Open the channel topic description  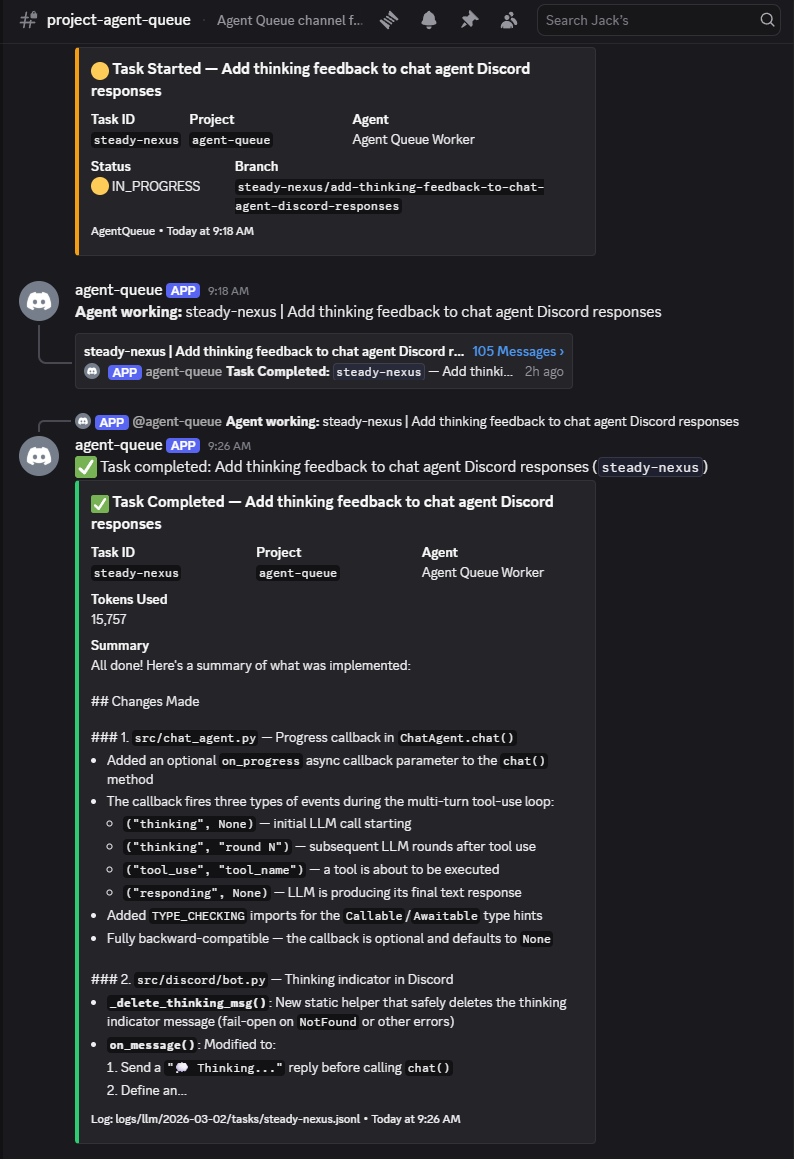(289, 19)
